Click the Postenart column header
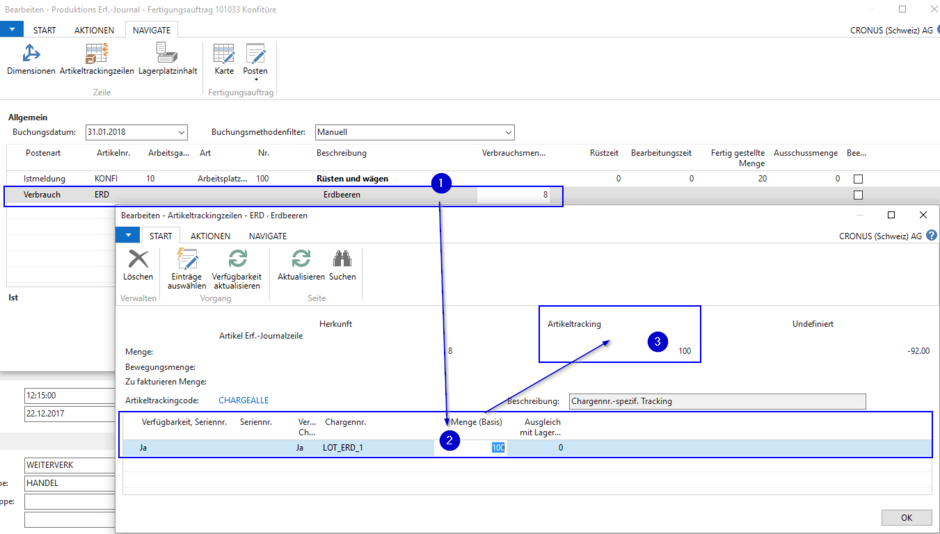 point(43,153)
